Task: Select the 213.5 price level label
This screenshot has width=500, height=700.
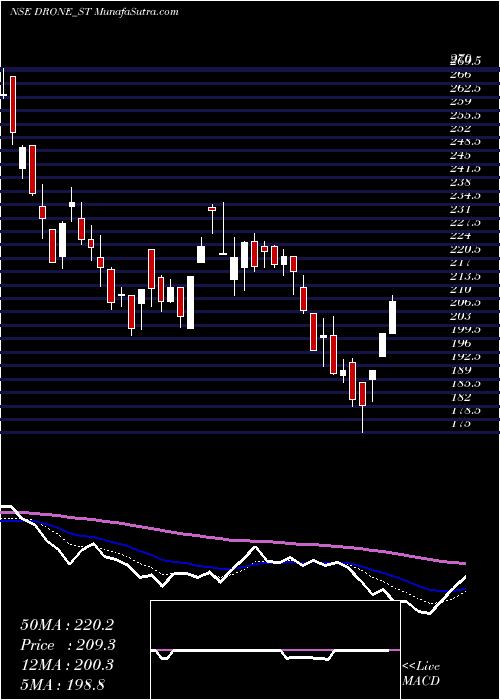Action: [x=465, y=276]
